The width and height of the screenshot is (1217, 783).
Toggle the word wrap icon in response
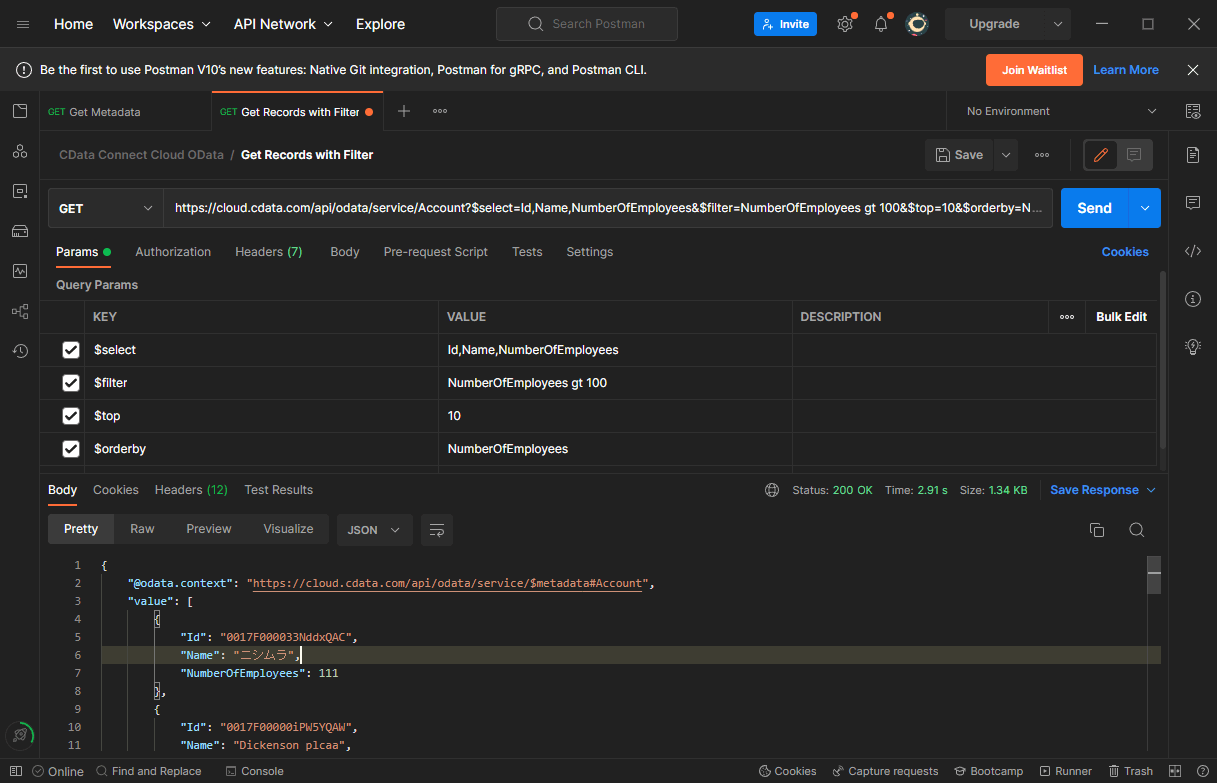point(437,530)
